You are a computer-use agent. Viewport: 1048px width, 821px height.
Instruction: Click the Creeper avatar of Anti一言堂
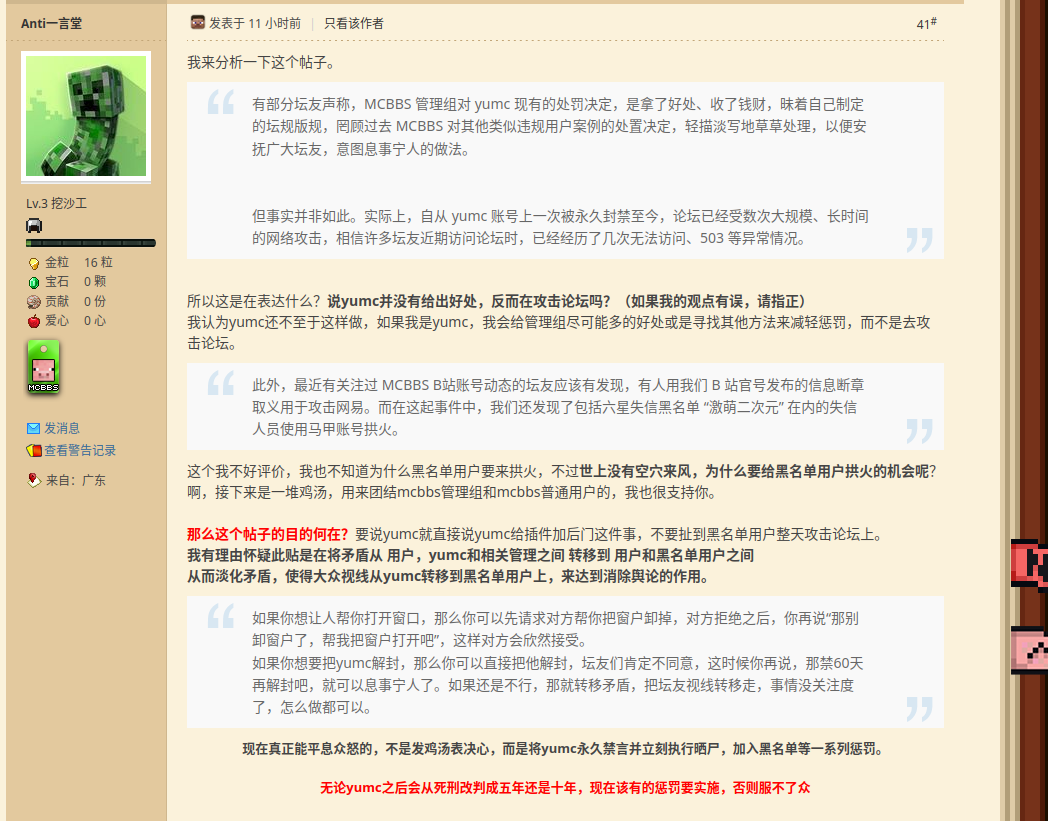[x=86, y=116]
